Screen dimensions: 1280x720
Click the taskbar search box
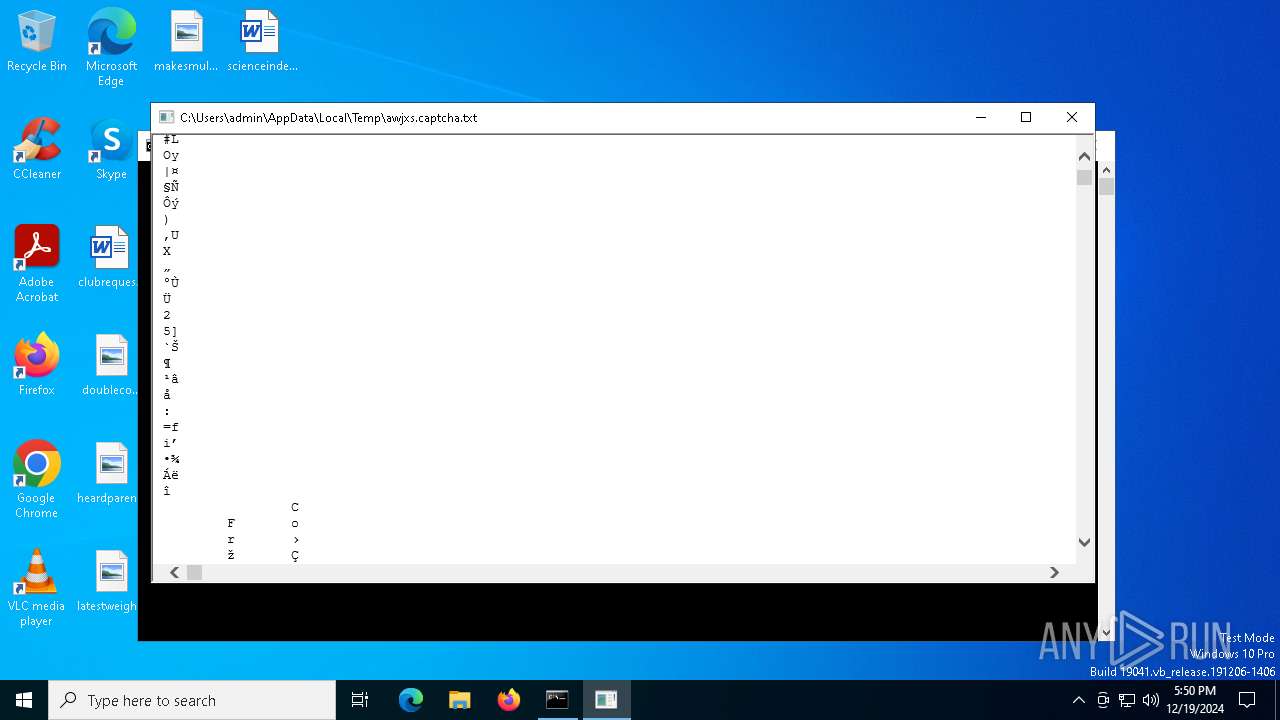coord(192,700)
